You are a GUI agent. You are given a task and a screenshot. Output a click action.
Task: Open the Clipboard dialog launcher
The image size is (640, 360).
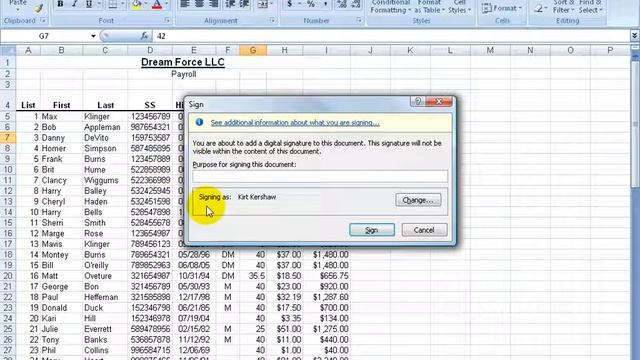pos(43,20)
